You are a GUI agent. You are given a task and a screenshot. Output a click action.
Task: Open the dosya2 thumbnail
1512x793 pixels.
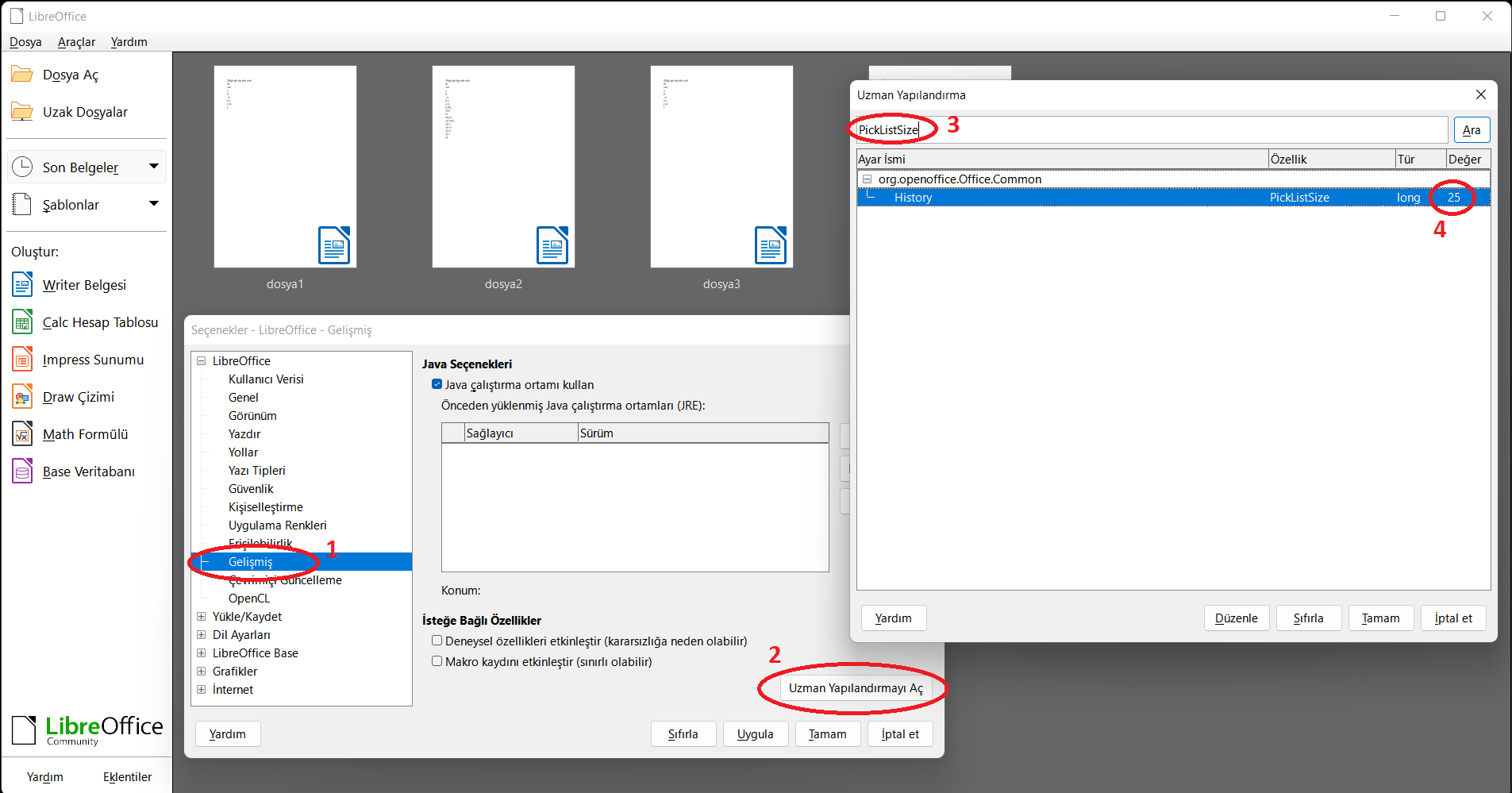[x=503, y=167]
